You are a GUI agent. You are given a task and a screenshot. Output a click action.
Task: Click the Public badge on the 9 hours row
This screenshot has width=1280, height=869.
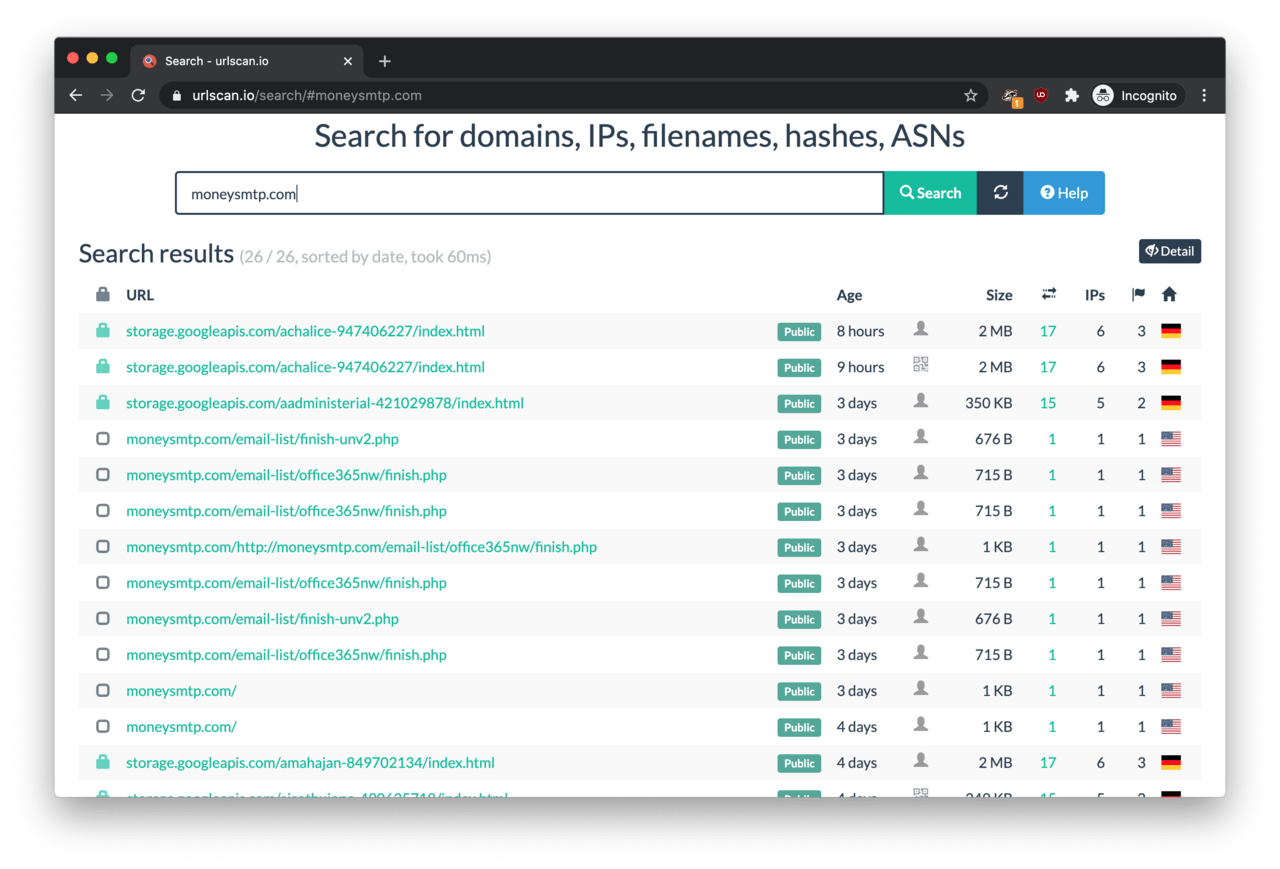click(x=799, y=368)
